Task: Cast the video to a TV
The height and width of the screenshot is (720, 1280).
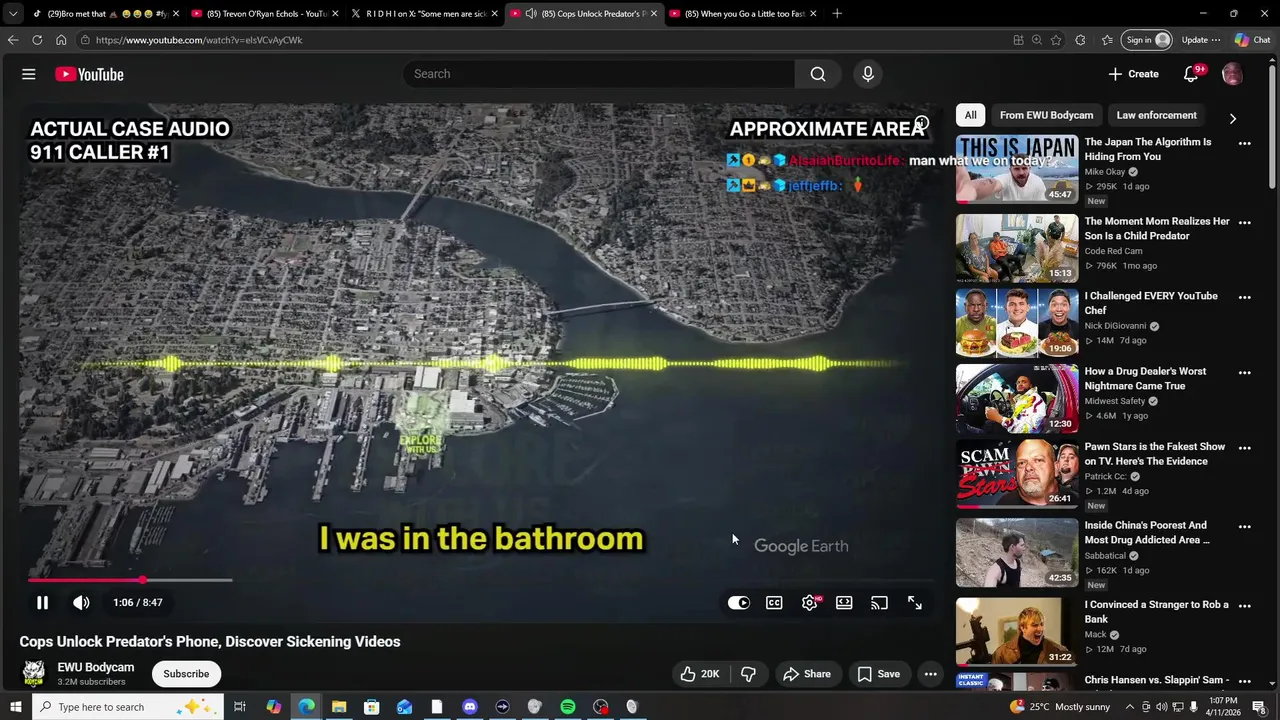Action: tap(879, 603)
